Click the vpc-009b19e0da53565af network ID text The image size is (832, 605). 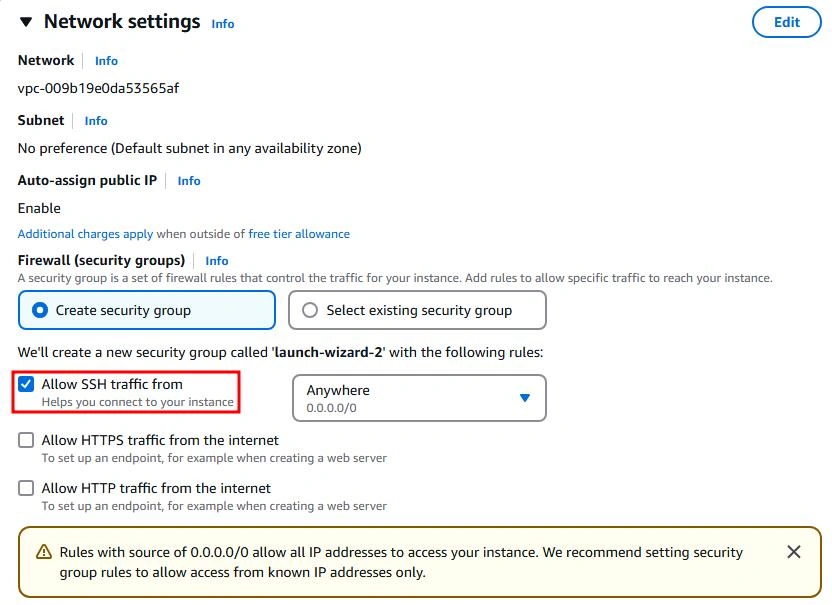coord(99,88)
